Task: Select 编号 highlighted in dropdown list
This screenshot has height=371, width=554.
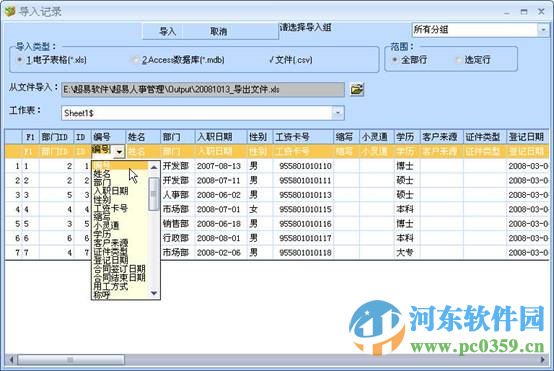Action: [x=120, y=165]
